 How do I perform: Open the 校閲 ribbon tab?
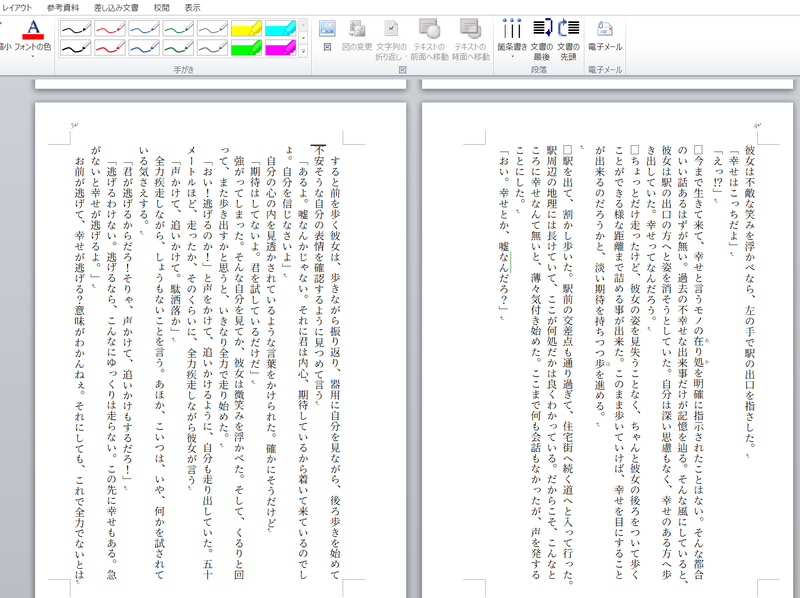tap(161, 6)
